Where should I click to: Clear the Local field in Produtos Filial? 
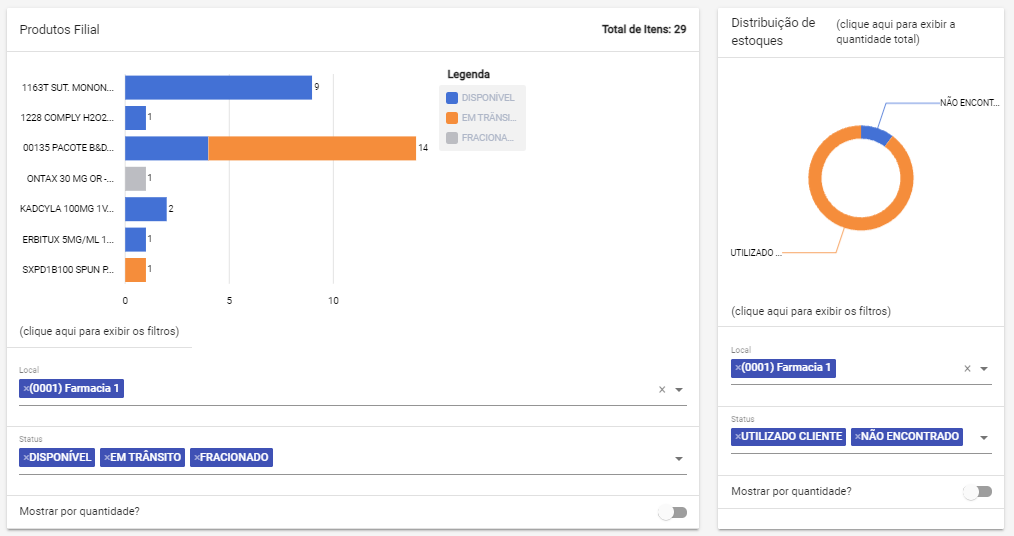(661, 390)
